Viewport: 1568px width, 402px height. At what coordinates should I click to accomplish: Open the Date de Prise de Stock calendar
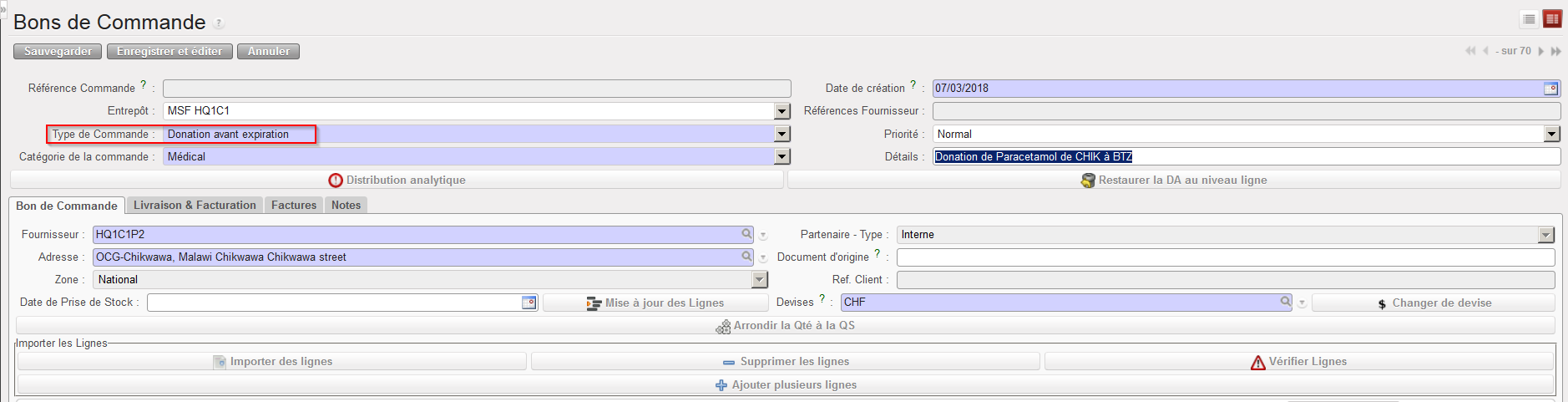[x=529, y=303]
